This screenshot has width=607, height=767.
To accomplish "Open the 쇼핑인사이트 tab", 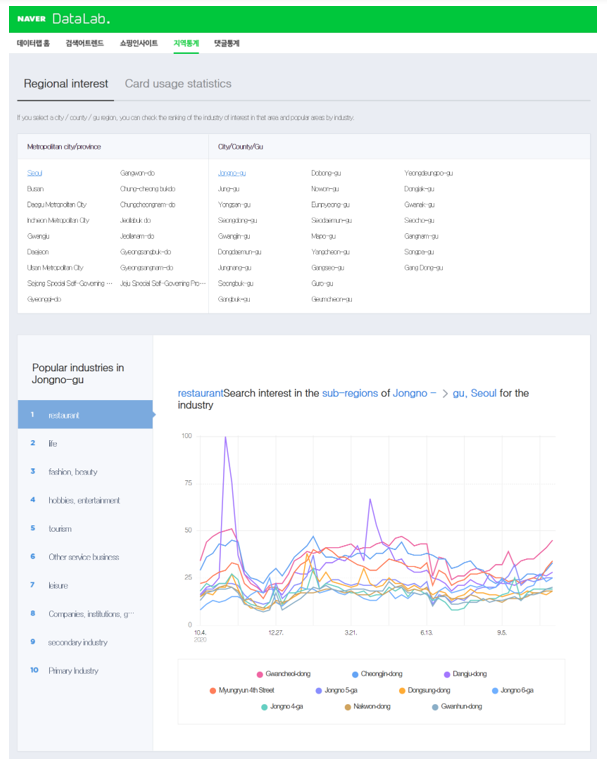I will point(138,43).
